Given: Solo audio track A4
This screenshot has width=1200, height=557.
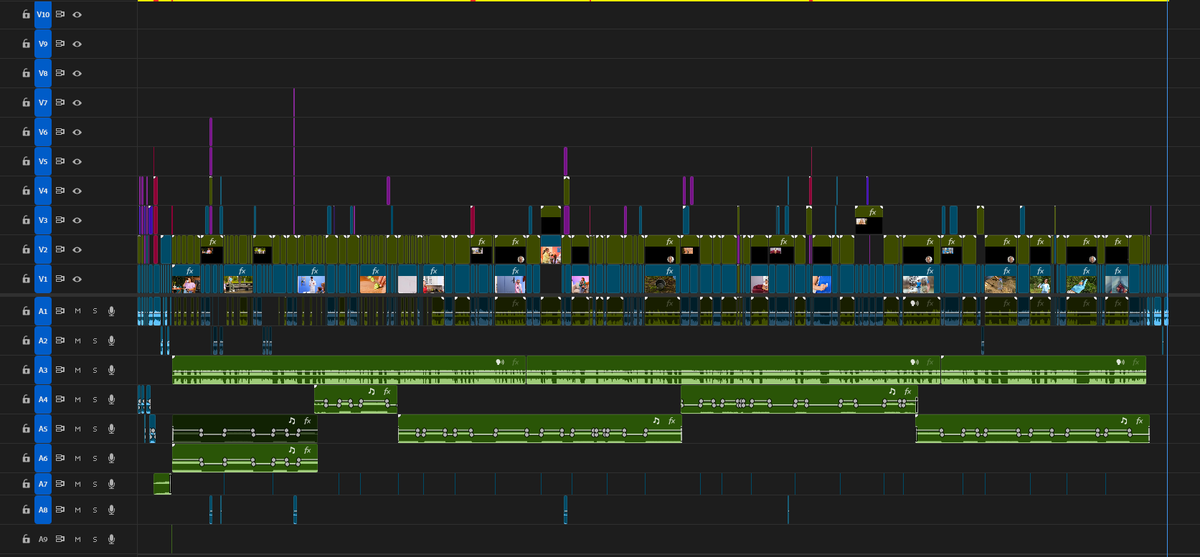Looking at the screenshot, I should 95,400.
